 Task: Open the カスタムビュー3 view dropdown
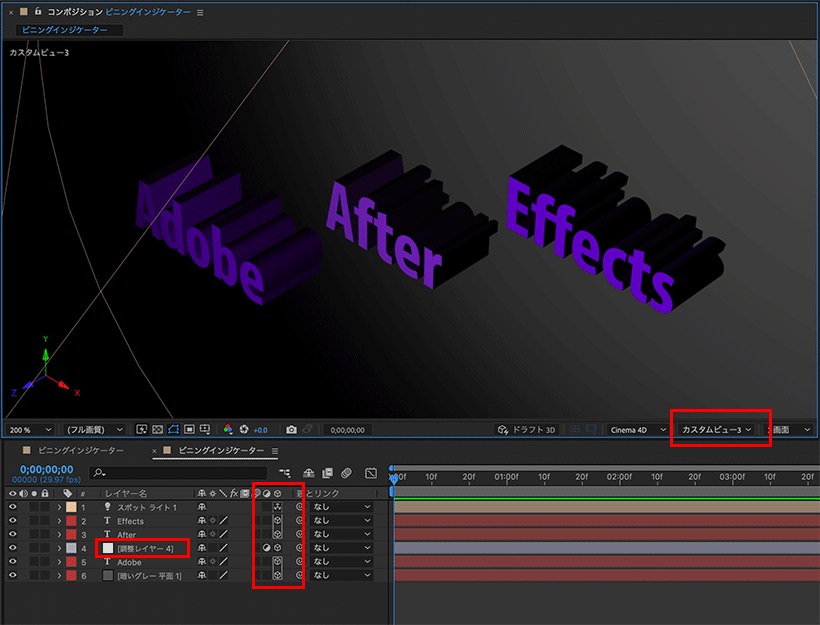(x=716, y=429)
